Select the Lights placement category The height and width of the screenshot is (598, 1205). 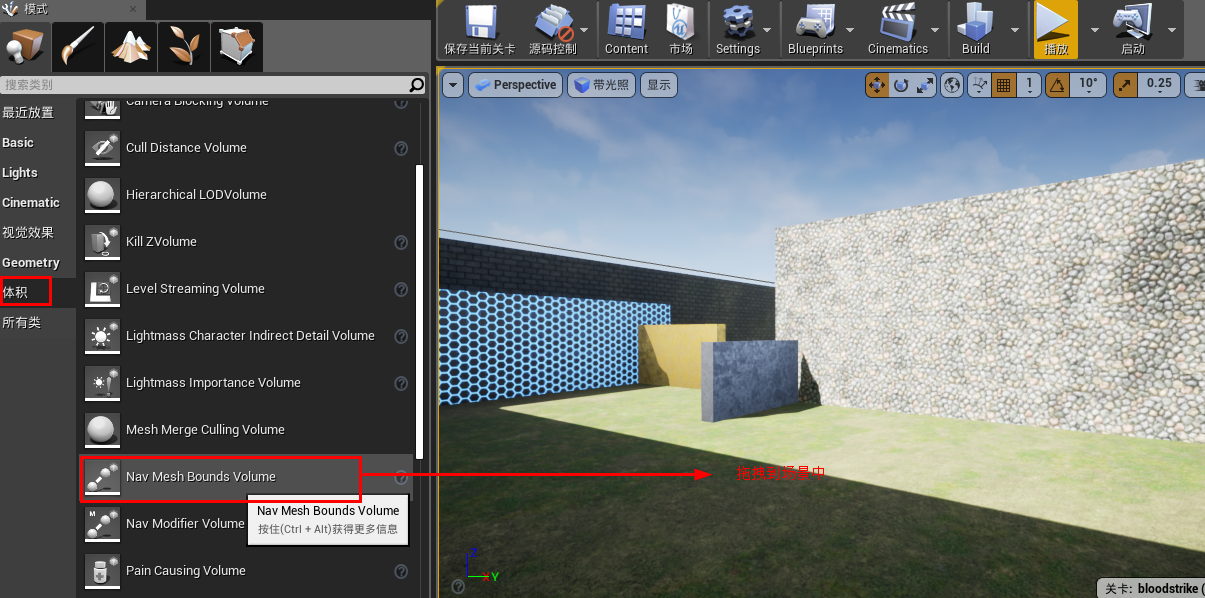[20, 172]
